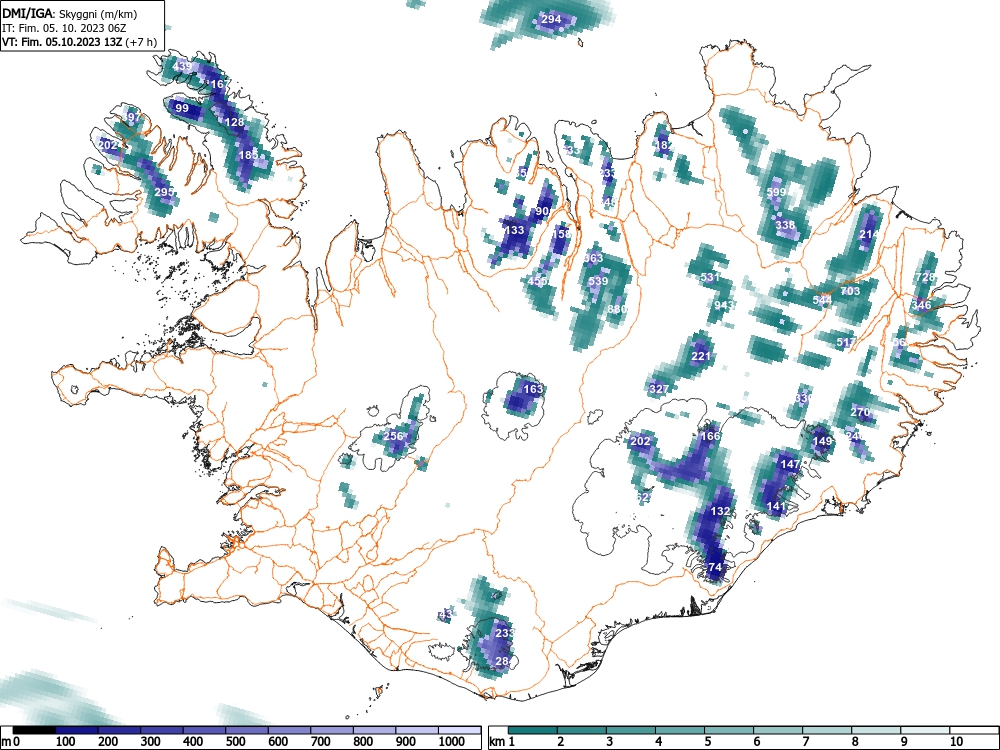Click the visibility value 599 in the northeast
1000x750 pixels.
tap(776, 192)
